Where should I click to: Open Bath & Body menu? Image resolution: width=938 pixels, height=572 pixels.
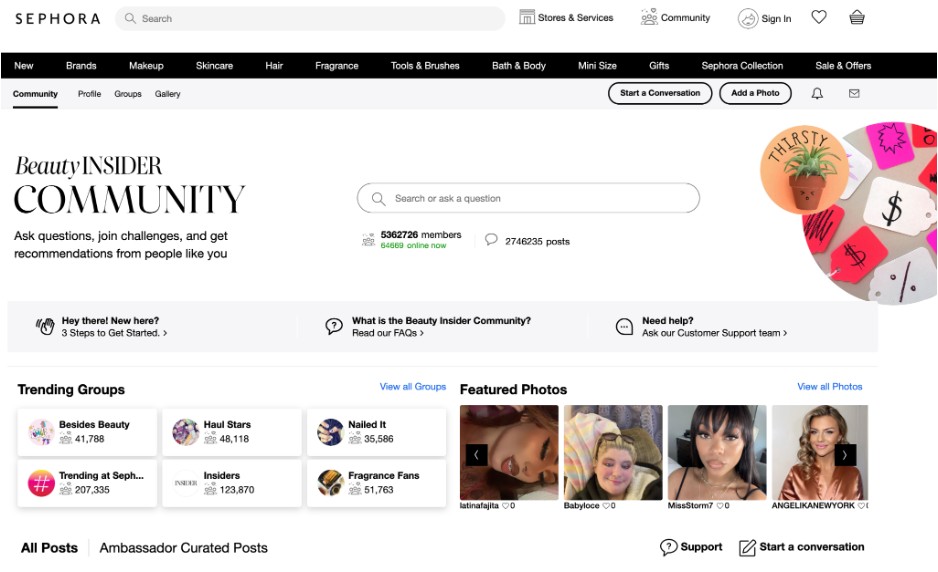point(519,66)
